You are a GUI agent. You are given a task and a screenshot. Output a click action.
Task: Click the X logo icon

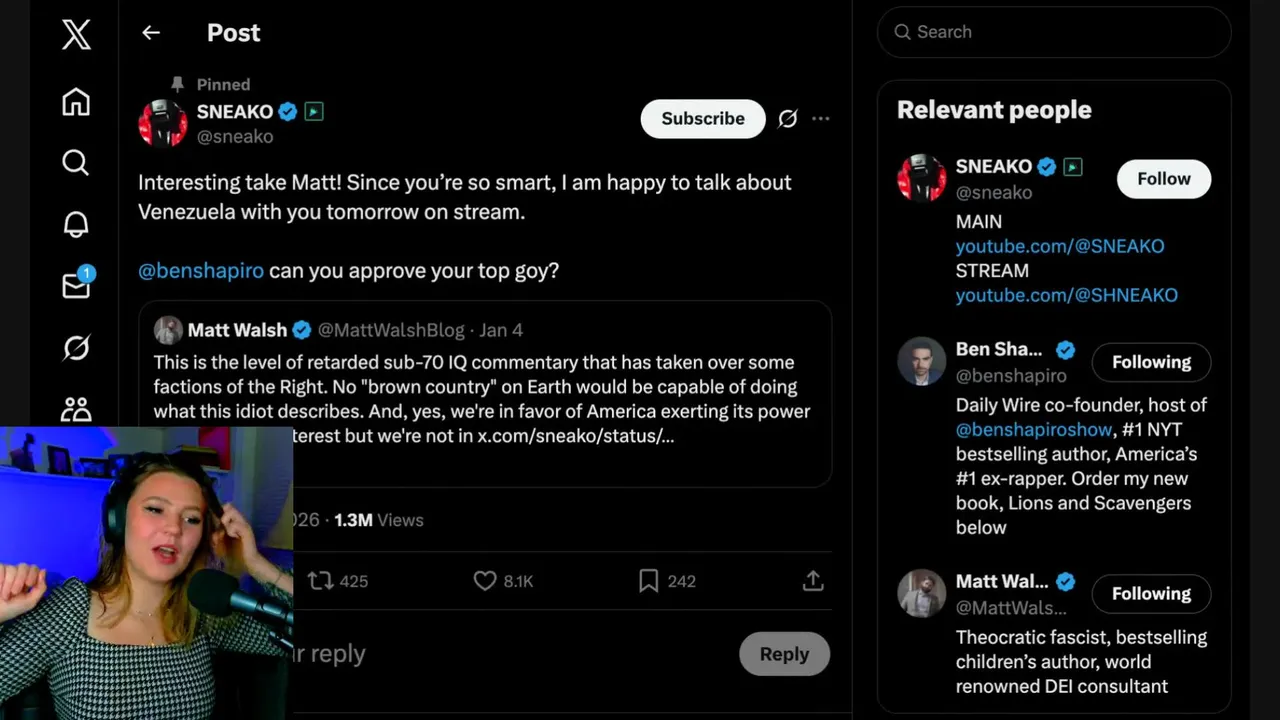[76, 34]
